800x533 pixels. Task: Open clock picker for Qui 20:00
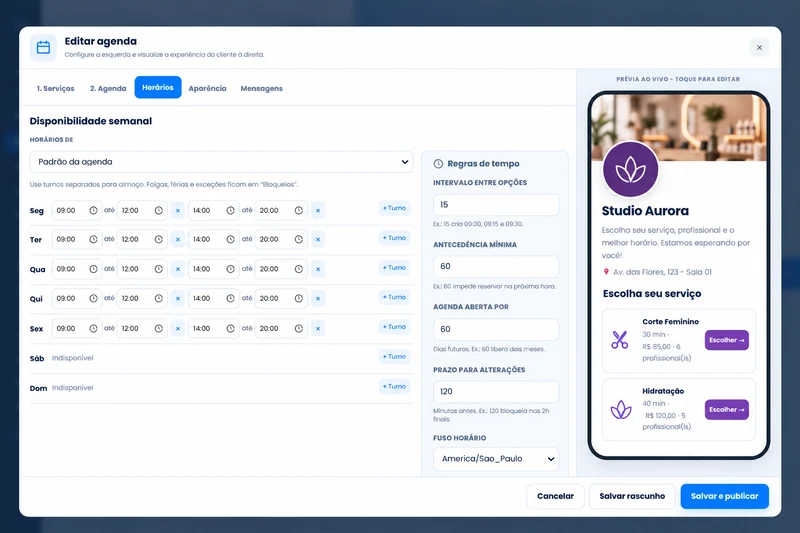point(298,298)
